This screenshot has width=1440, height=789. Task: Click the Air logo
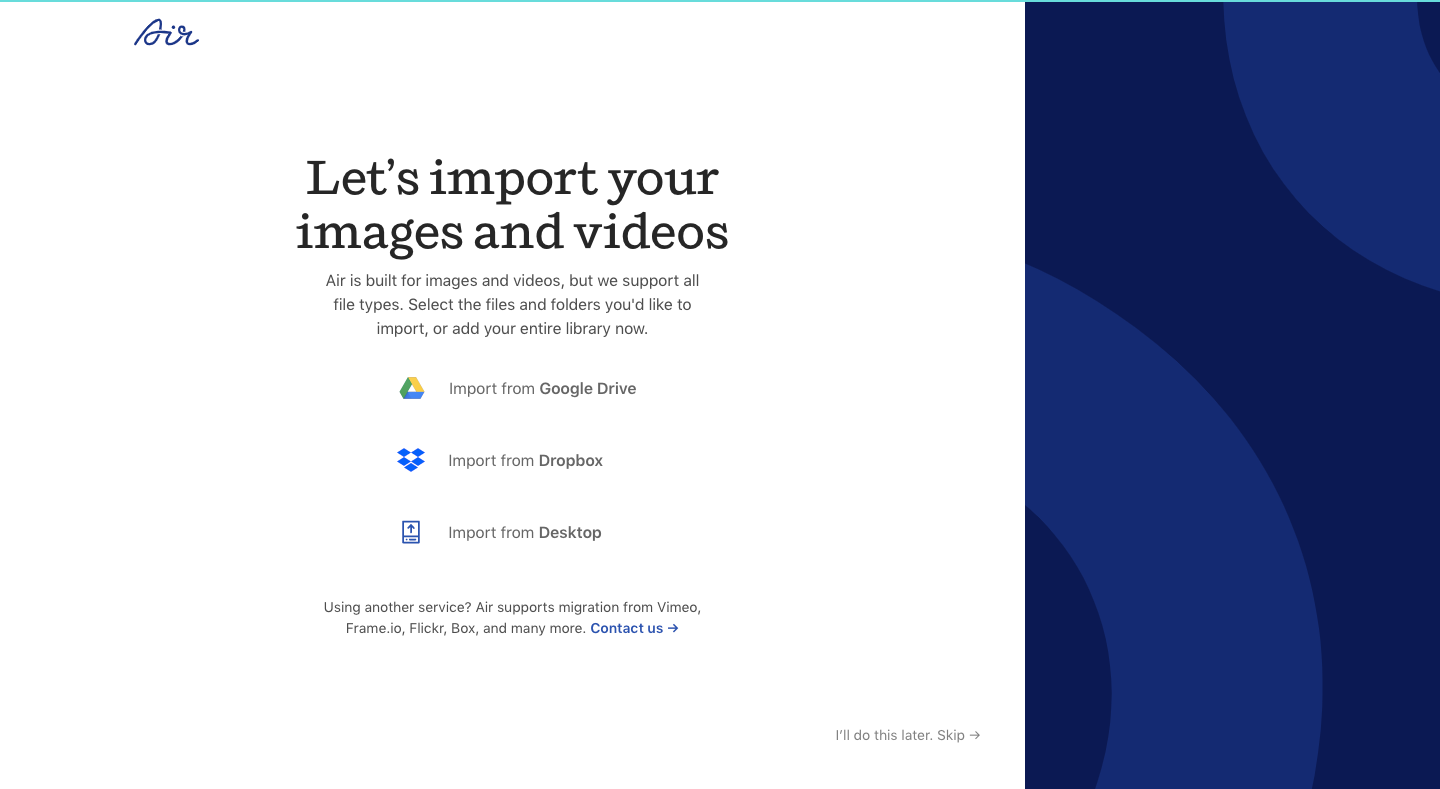coord(166,34)
